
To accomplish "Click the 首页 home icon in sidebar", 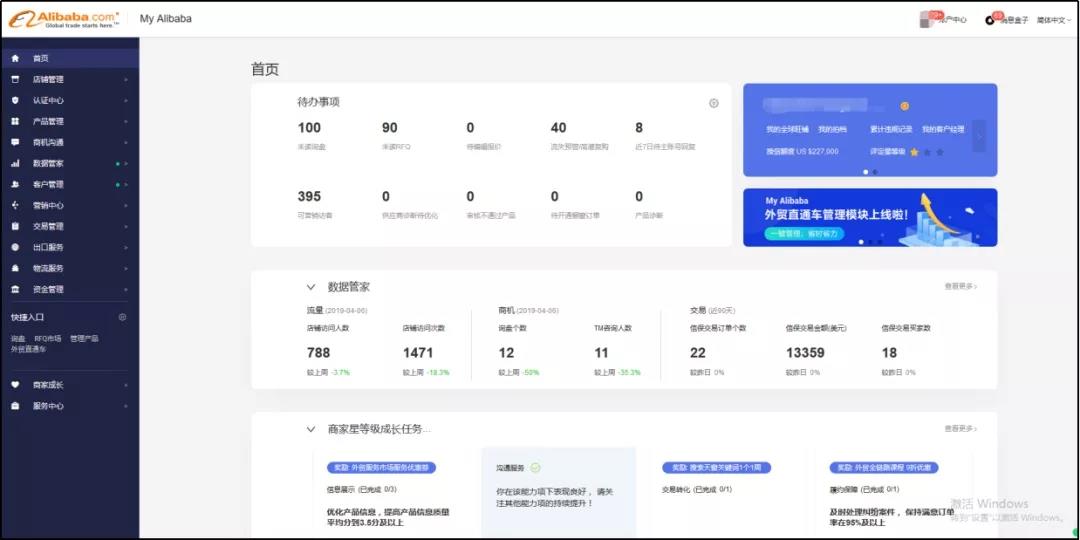I will pyautogui.click(x=15, y=58).
